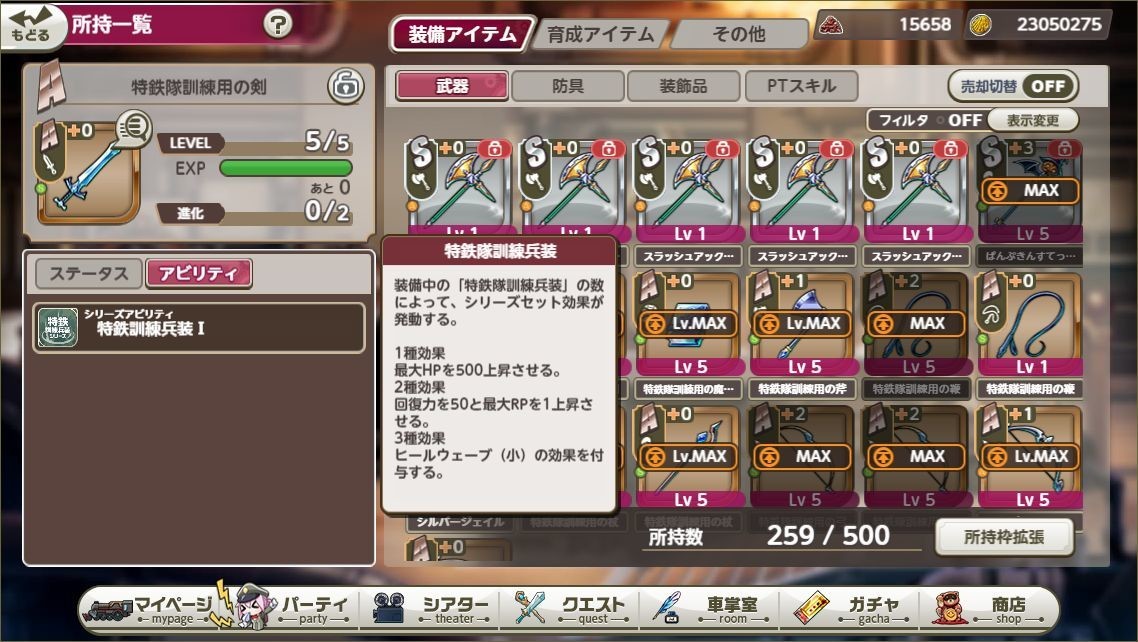This screenshot has height=642, width=1138.
Task: Open クエスト crossed swords icon
Action: pyautogui.click(x=530, y=608)
